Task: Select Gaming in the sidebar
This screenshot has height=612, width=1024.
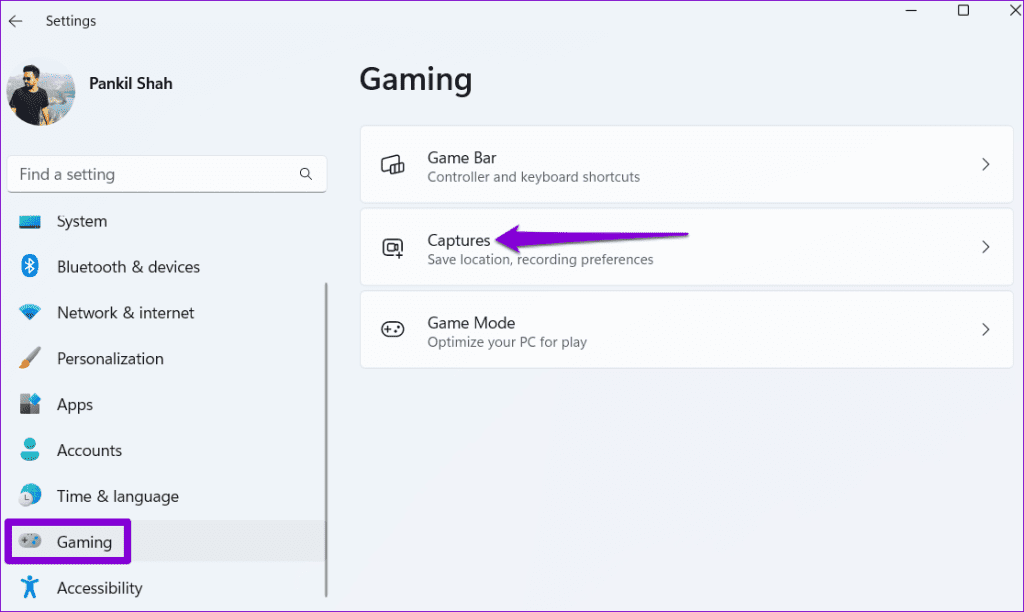Action: tap(84, 542)
